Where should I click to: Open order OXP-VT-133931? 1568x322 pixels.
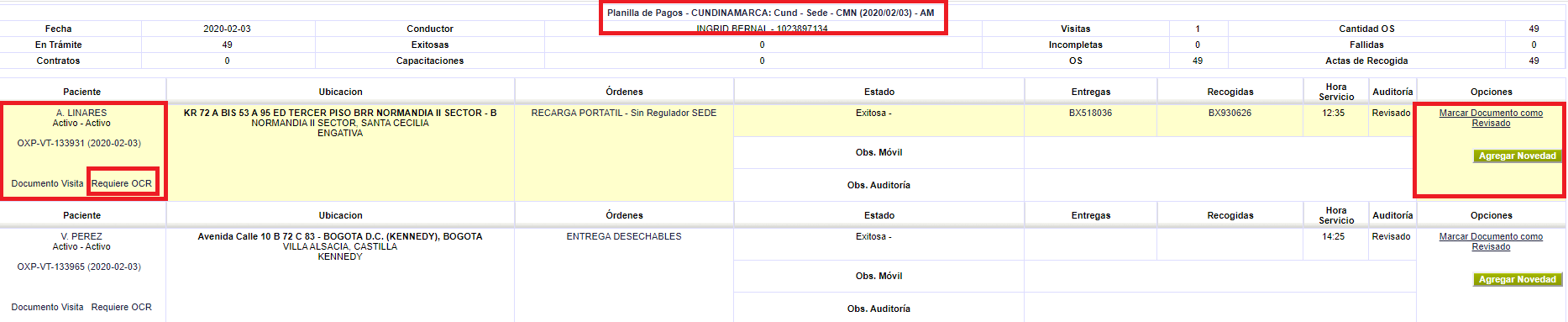79,143
